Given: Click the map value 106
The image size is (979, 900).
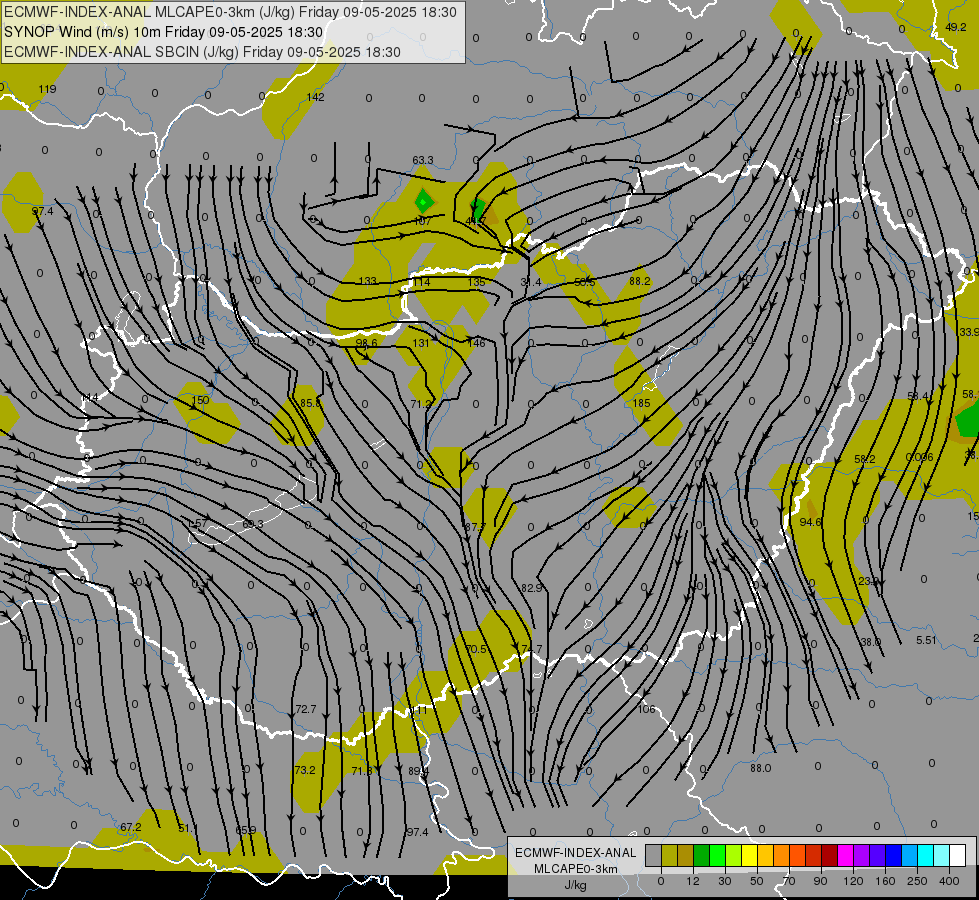Looking at the screenshot, I should point(647,709).
